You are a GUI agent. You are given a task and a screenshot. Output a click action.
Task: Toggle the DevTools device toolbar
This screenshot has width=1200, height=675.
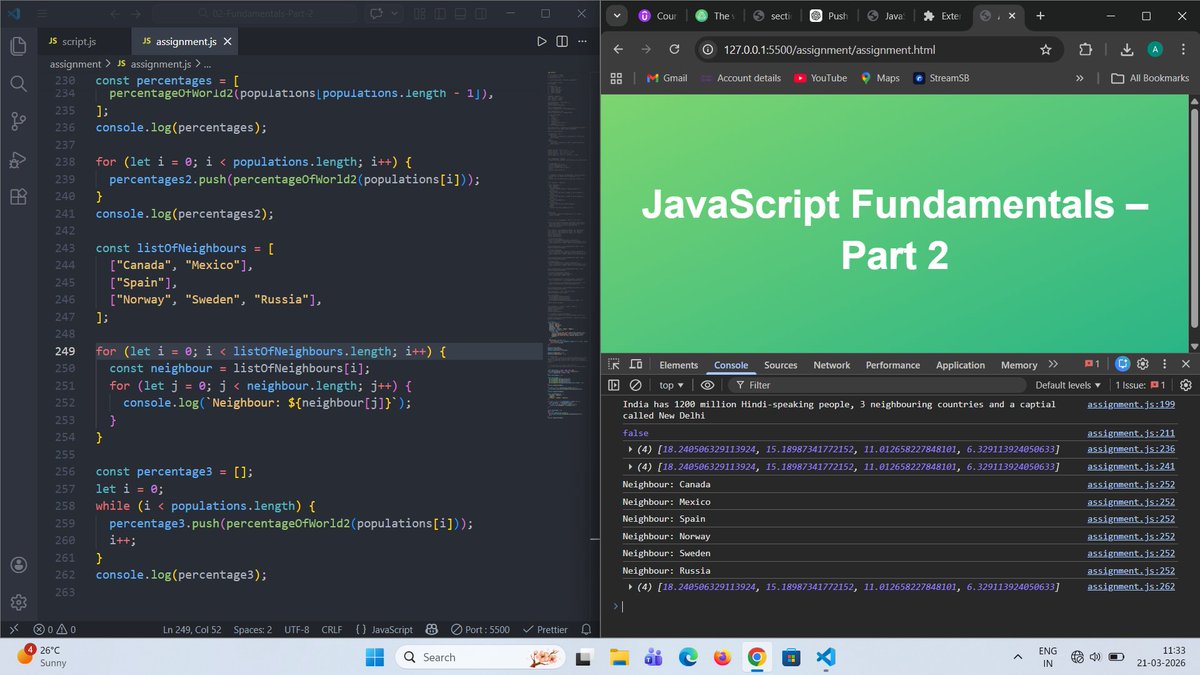(x=636, y=365)
